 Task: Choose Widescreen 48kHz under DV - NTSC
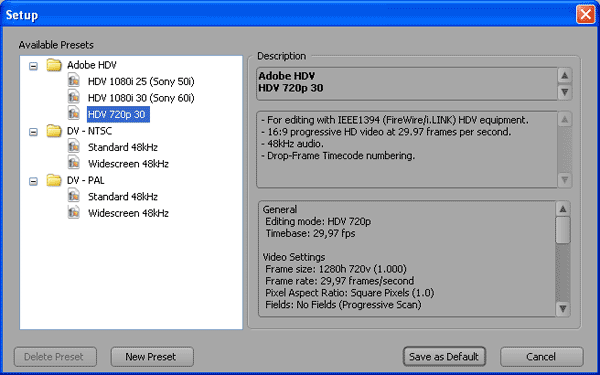[x=128, y=164]
